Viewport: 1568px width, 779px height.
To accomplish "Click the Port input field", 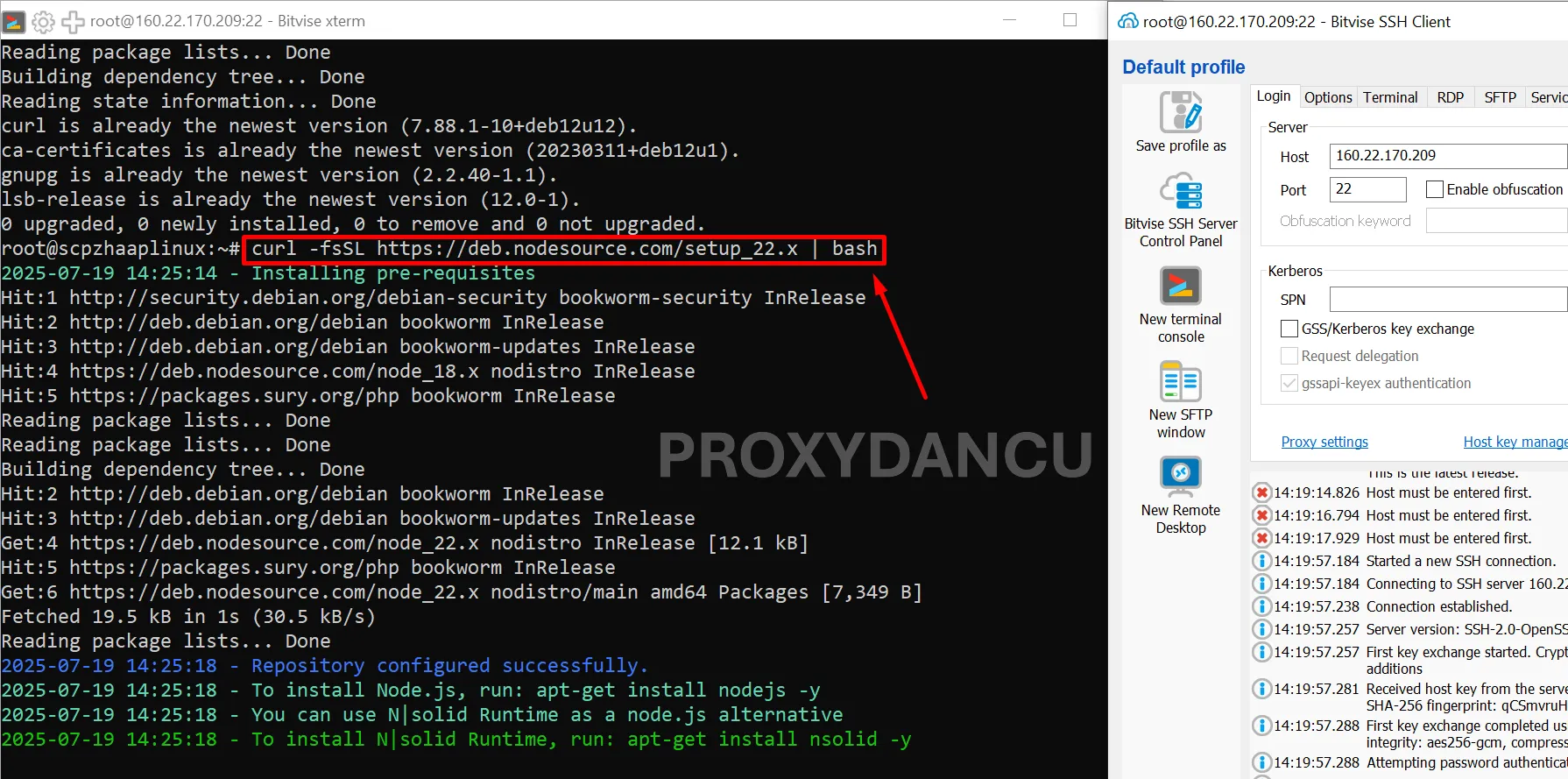I will coord(1367,189).
